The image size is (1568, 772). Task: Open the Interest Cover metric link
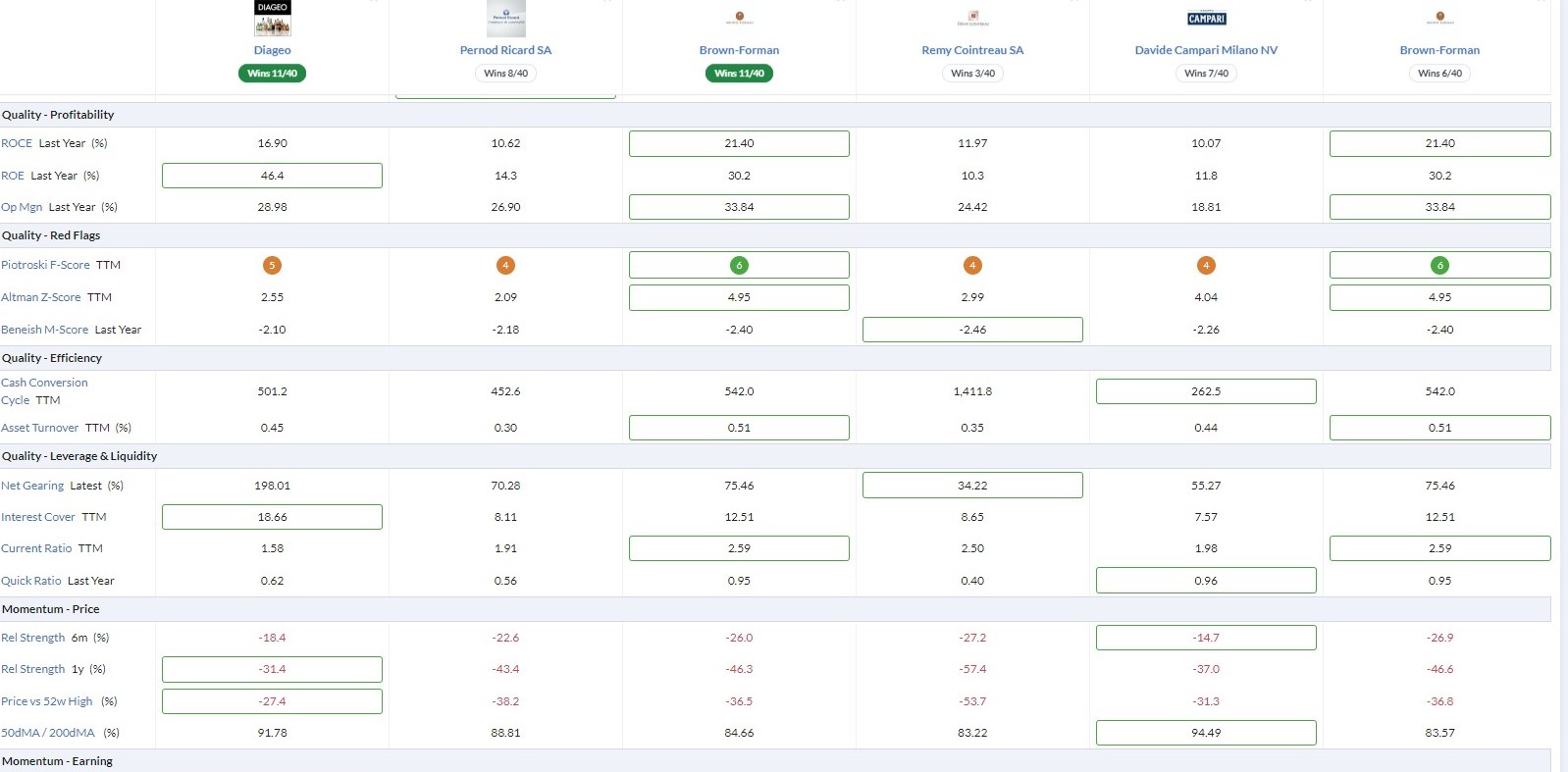38,517
